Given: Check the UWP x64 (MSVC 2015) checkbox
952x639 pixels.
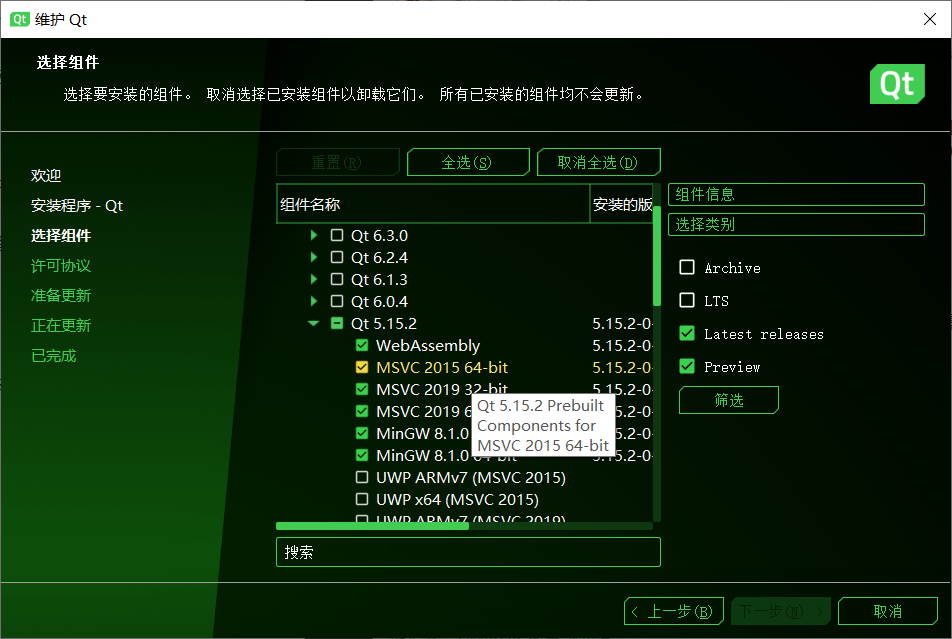Looking at the screenshot, I should point(362,499).
